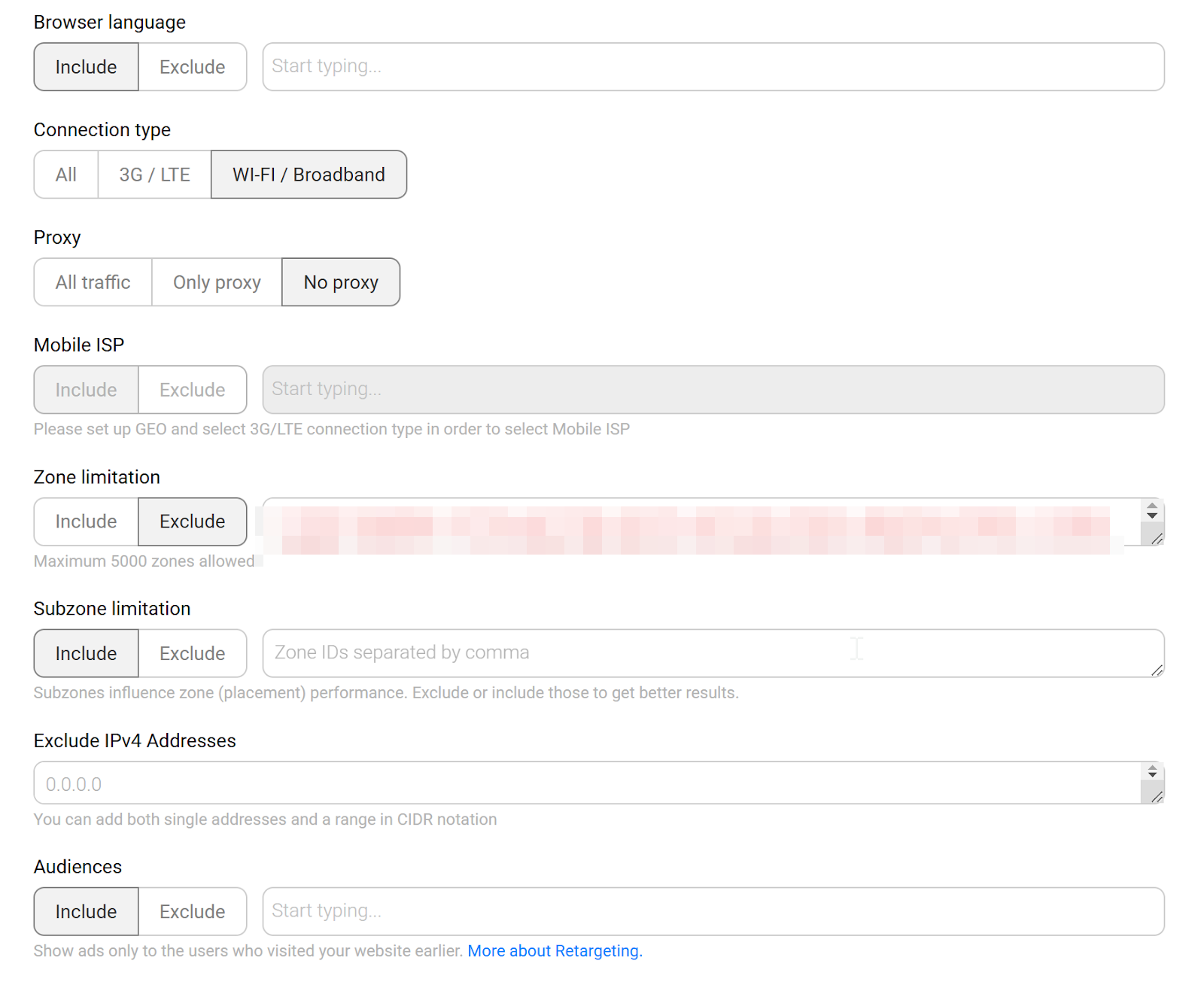Set Zone limitation to Include

click(x=86, y=521)
